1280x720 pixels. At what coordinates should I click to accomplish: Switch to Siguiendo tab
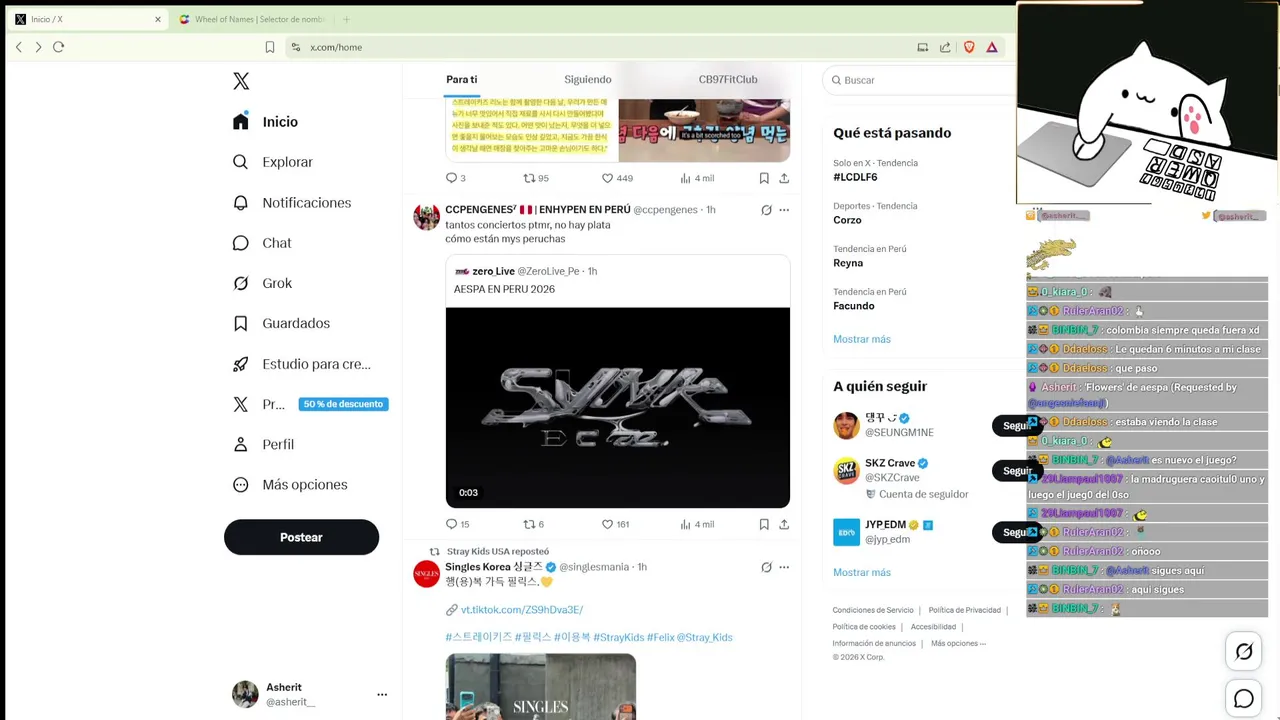tap(588, 79)
